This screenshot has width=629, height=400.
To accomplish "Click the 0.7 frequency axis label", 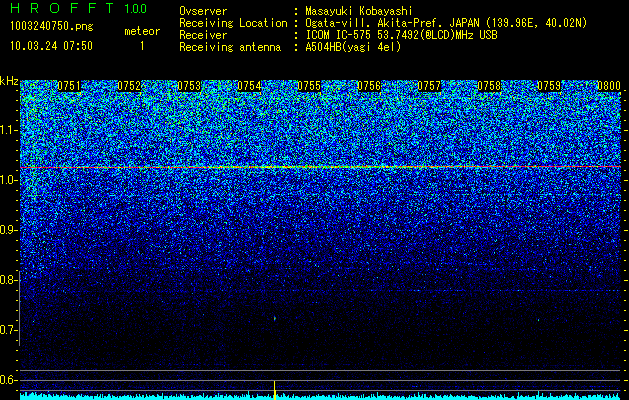I will coord(9,330).
